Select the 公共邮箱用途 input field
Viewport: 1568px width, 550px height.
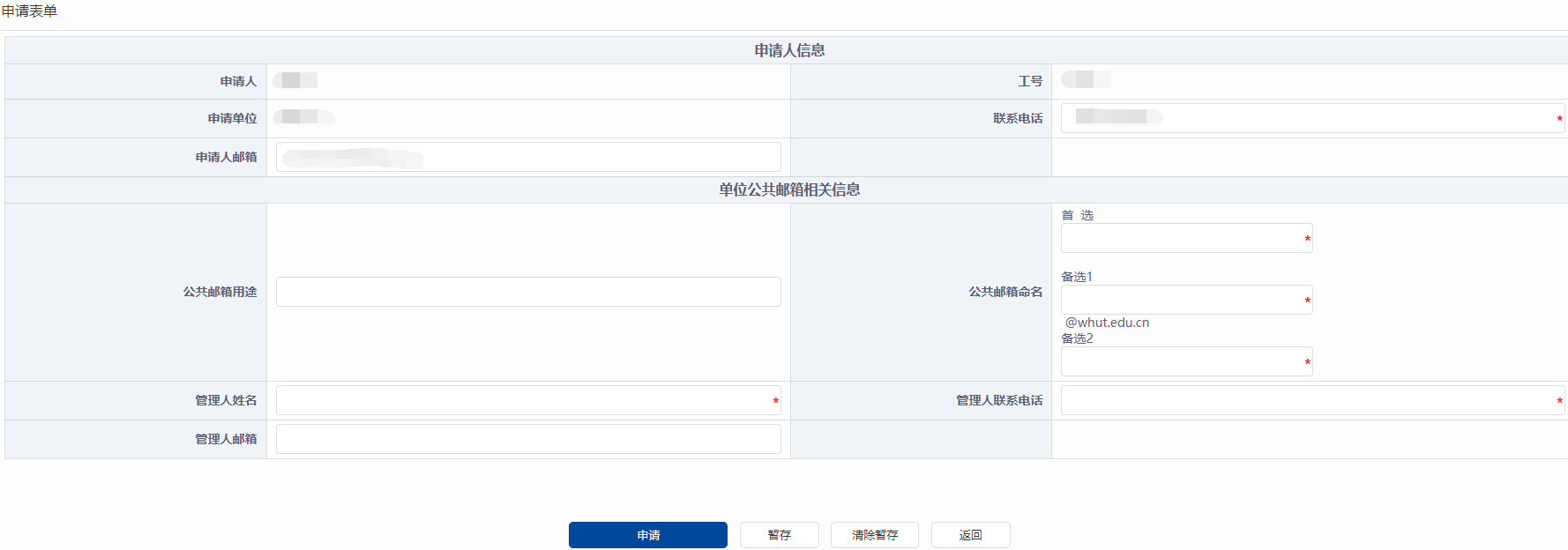(527, 292)
